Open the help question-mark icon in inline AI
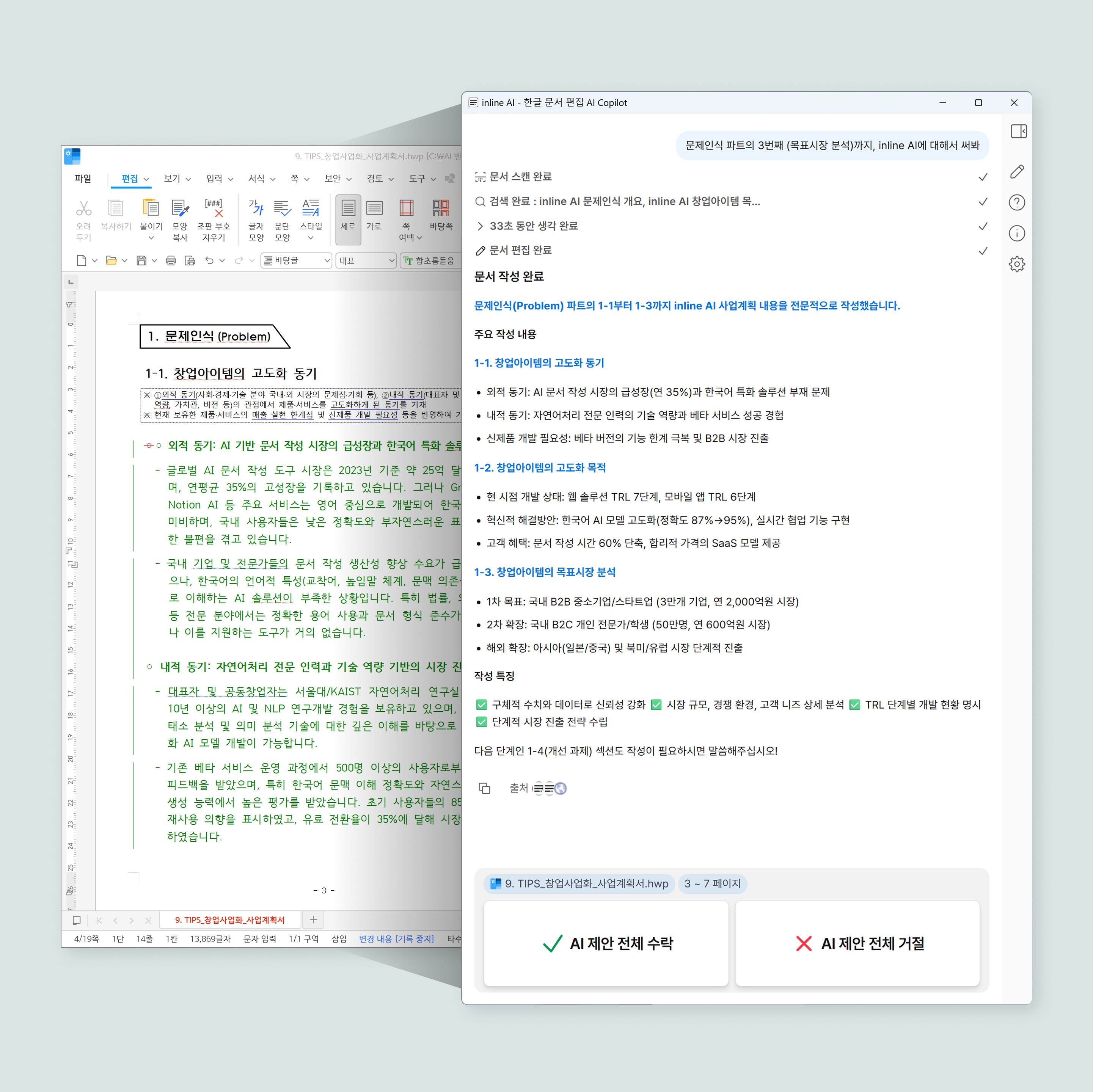The height and width of the screenshot is (1092, 1093). (x=1017, y=202)
